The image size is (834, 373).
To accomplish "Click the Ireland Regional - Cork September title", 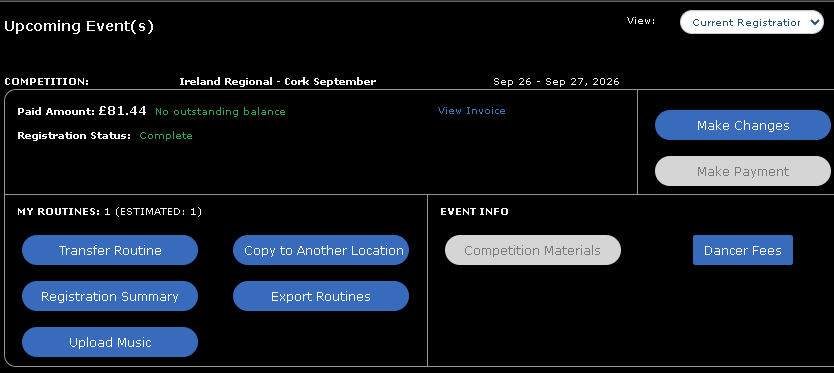I will point(278,81).
